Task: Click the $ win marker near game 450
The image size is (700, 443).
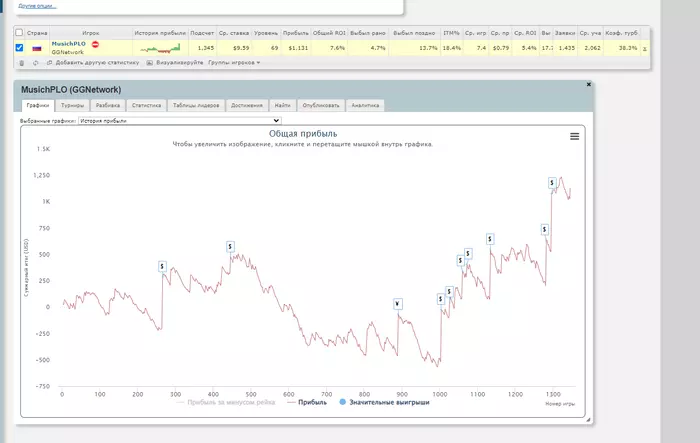Action: (x=230, y=247)
